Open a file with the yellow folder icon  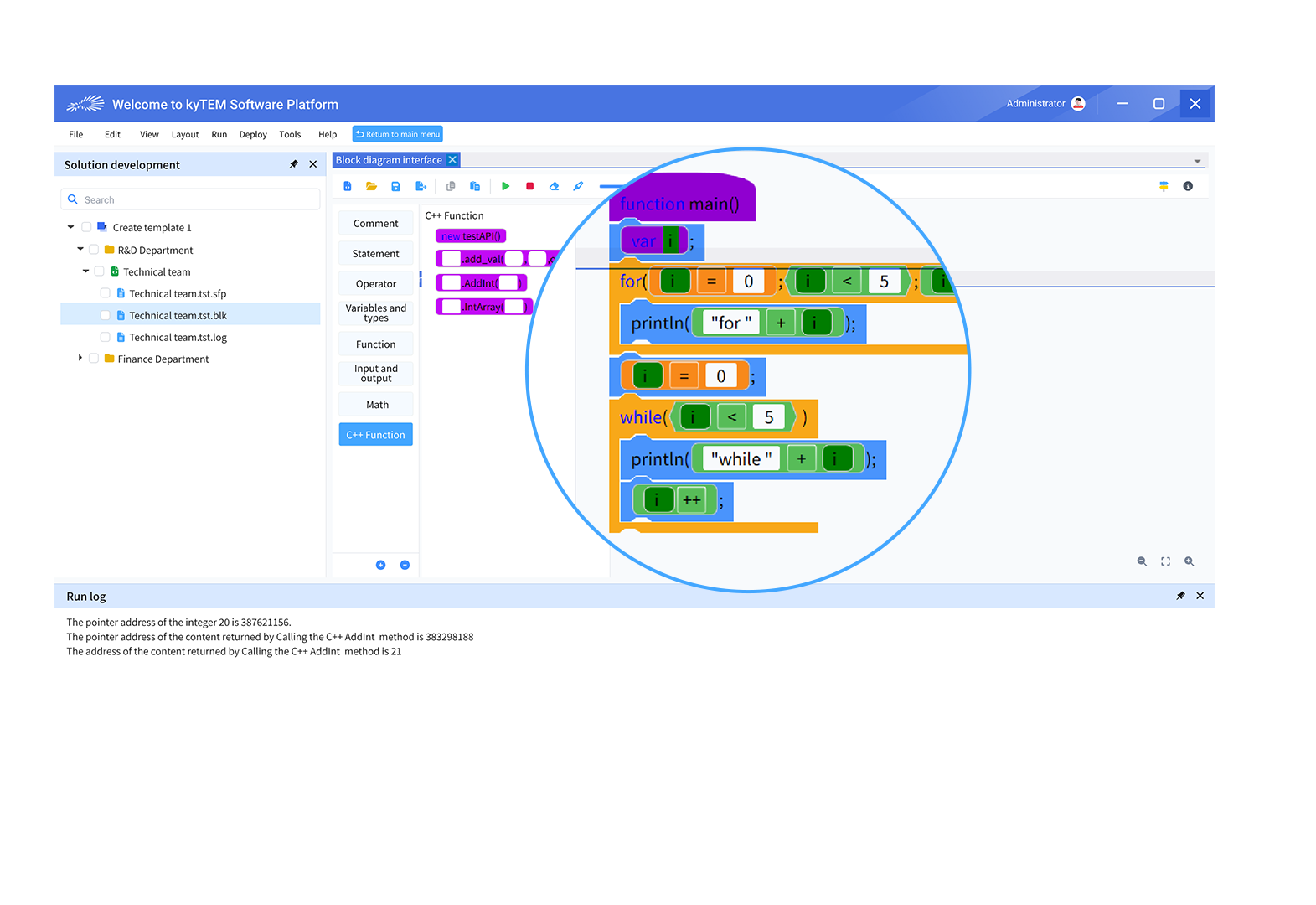pos(371,186)
